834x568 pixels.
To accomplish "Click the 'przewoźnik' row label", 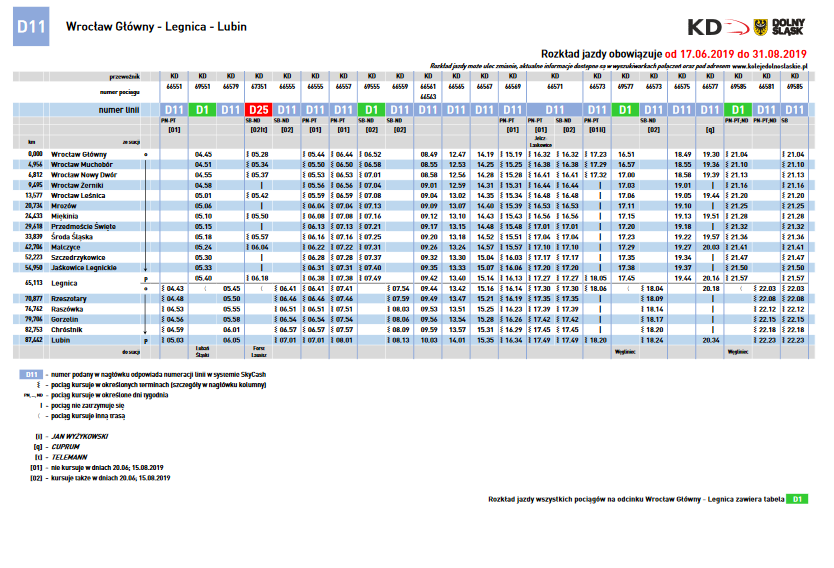I will point(129,75).
